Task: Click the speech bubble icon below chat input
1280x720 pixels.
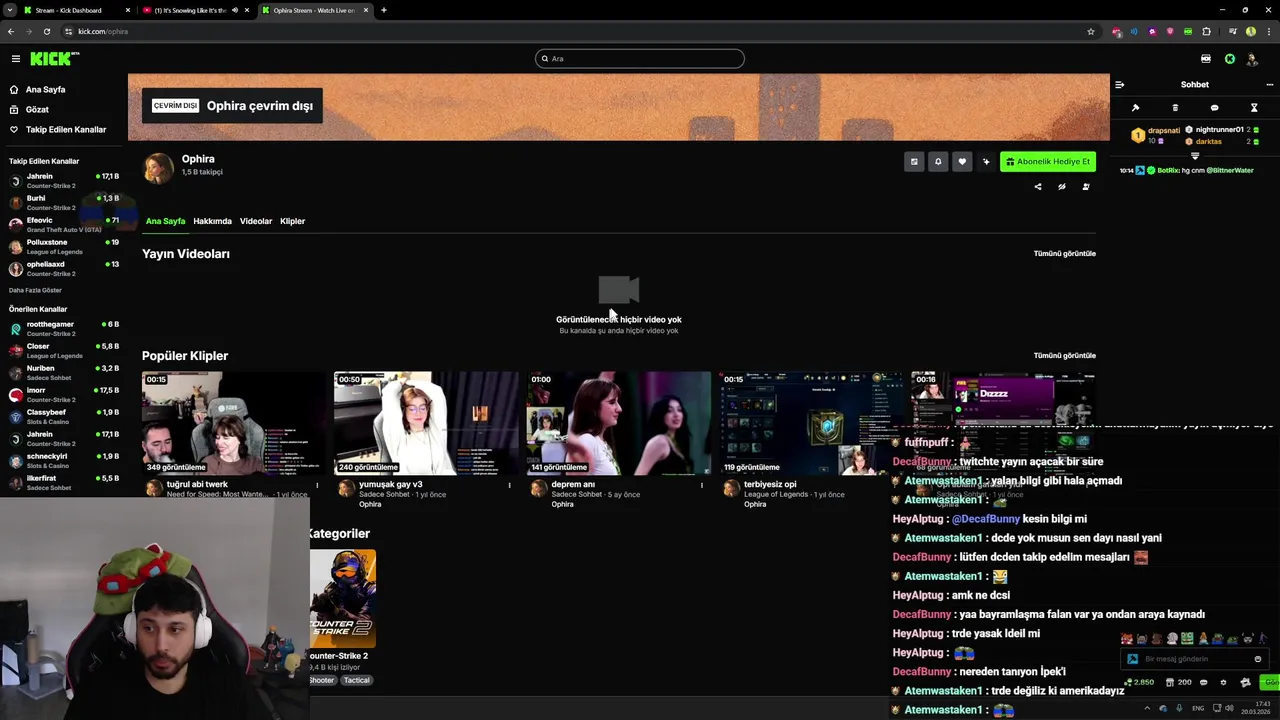Action: click(x=1203, y=683)
